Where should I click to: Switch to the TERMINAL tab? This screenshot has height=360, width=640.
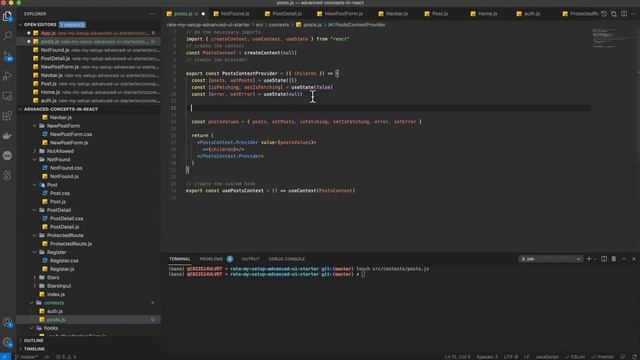click(x=180, y=259)
